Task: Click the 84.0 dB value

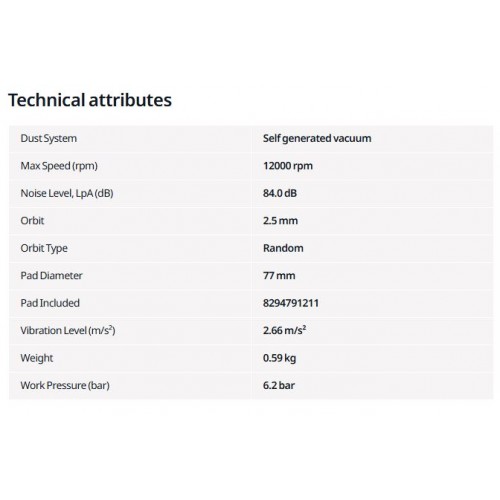Action: coord(280,193)
